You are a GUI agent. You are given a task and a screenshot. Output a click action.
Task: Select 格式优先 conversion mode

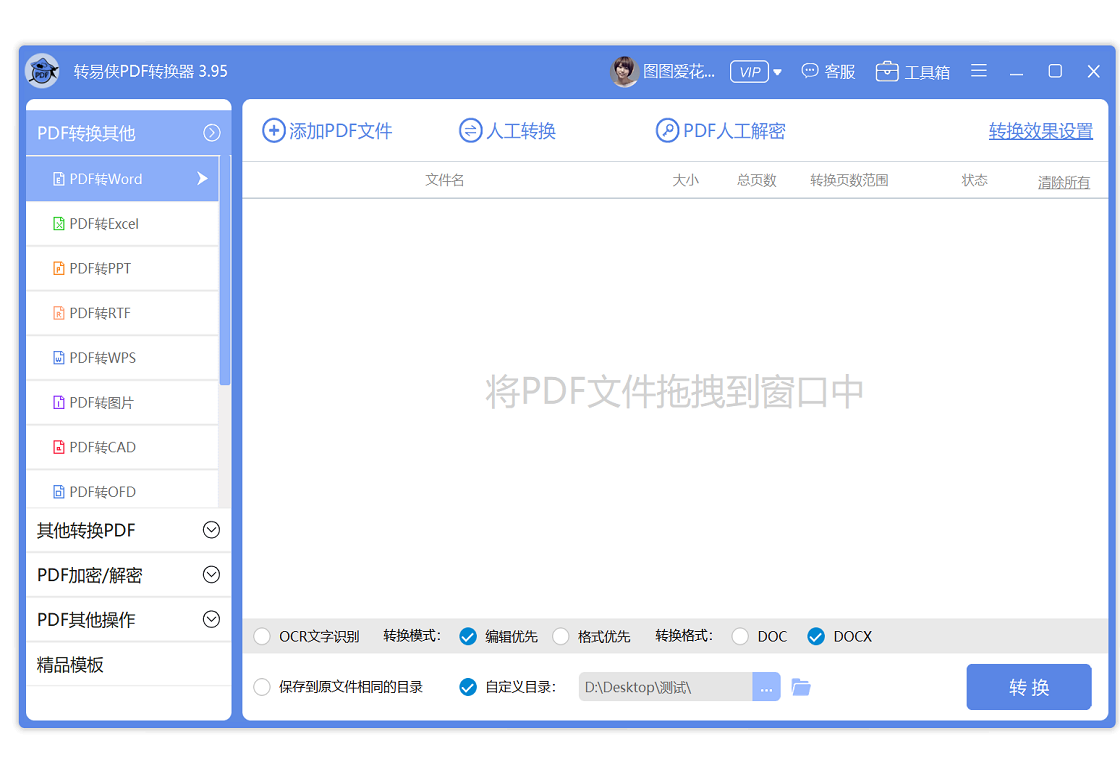(561, 636)
